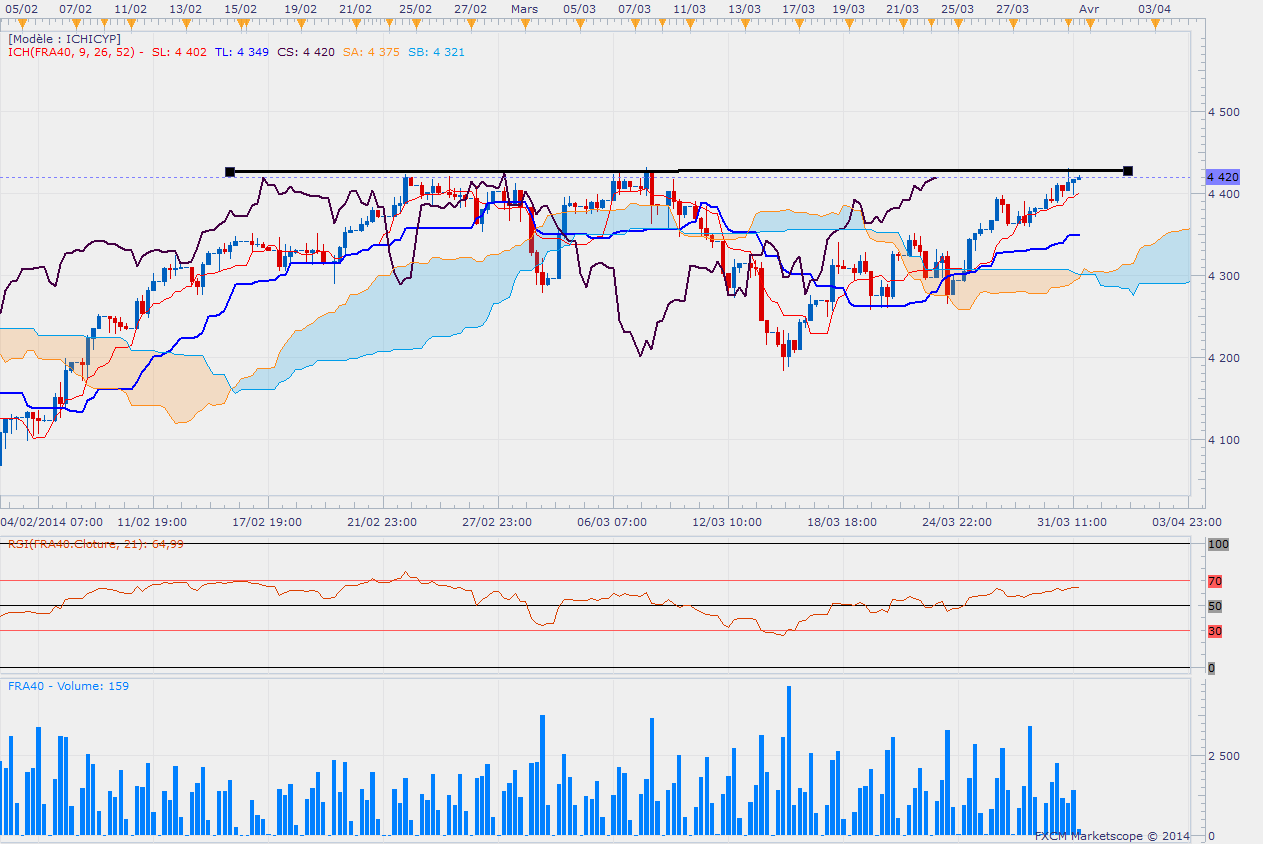This screenshot has width=1263, height=844.
Task: Click the '11/02 19:00' time axis label
Action: 152,522
